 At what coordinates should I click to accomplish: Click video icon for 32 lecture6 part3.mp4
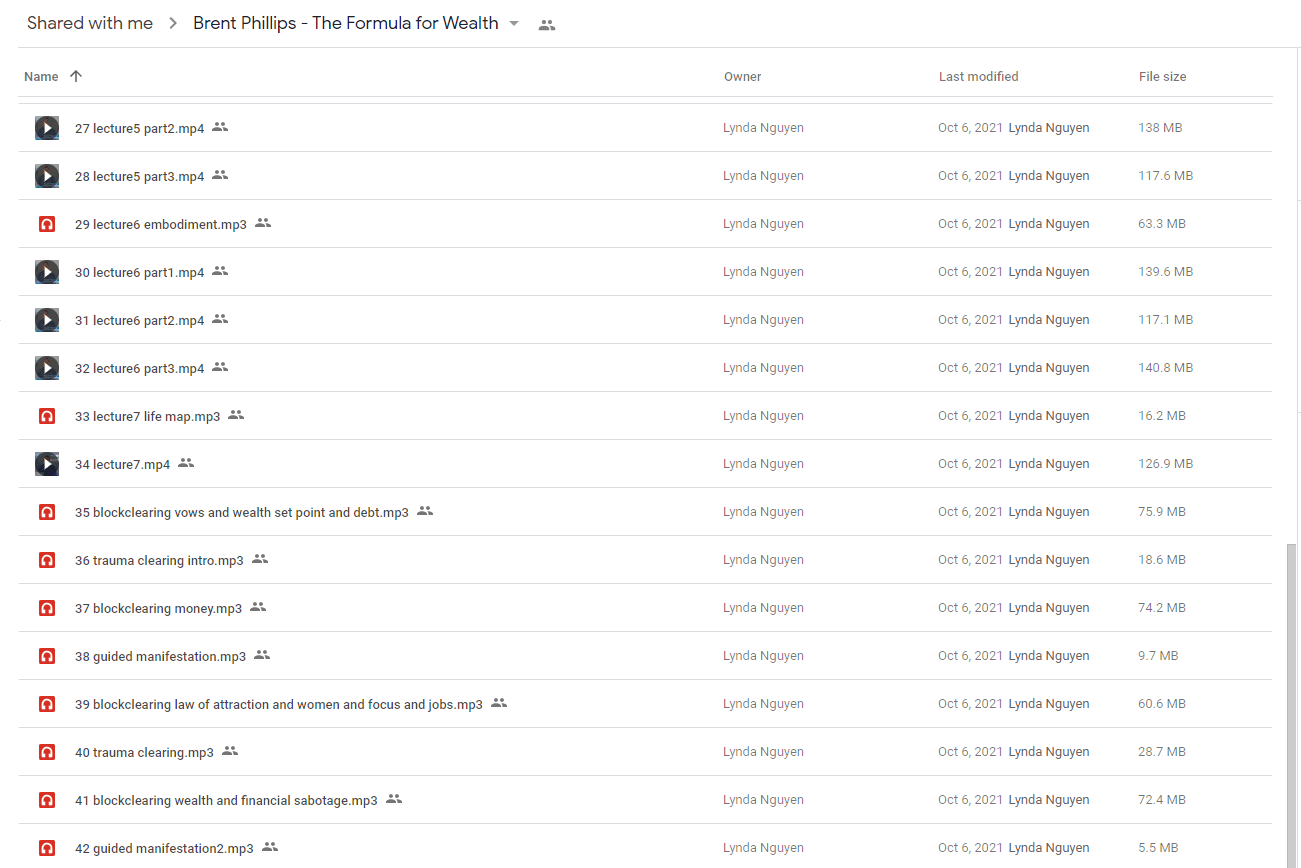pos(47,368)
